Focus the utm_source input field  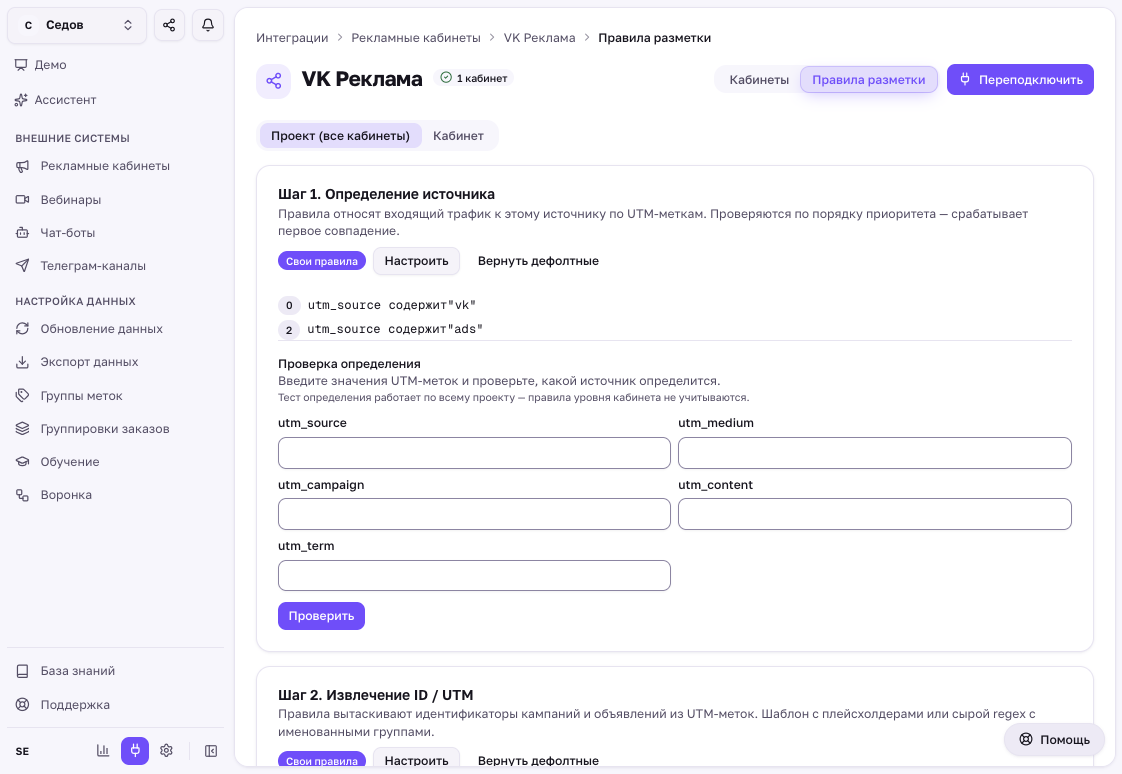pos(474,453)
